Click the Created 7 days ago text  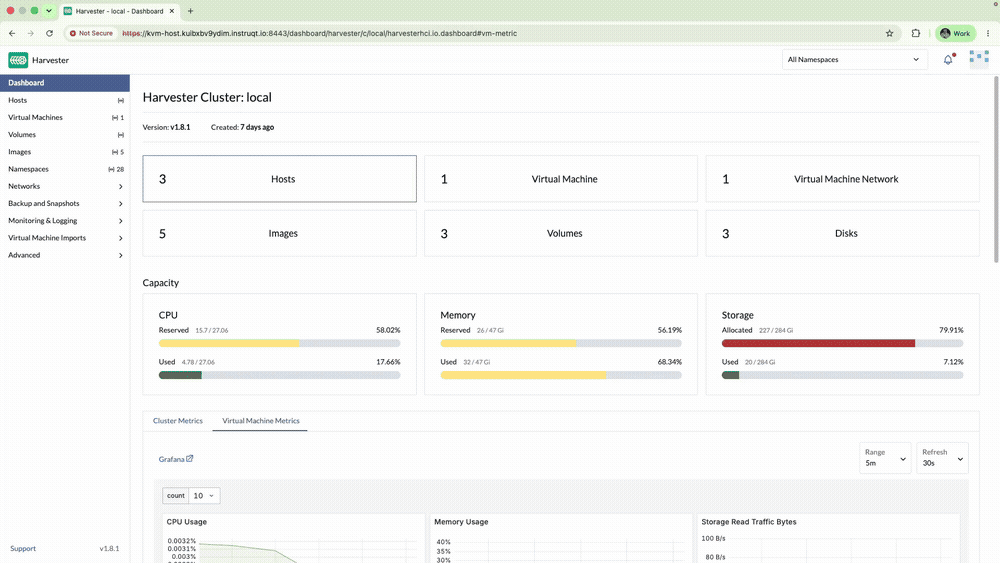point(242,127)
